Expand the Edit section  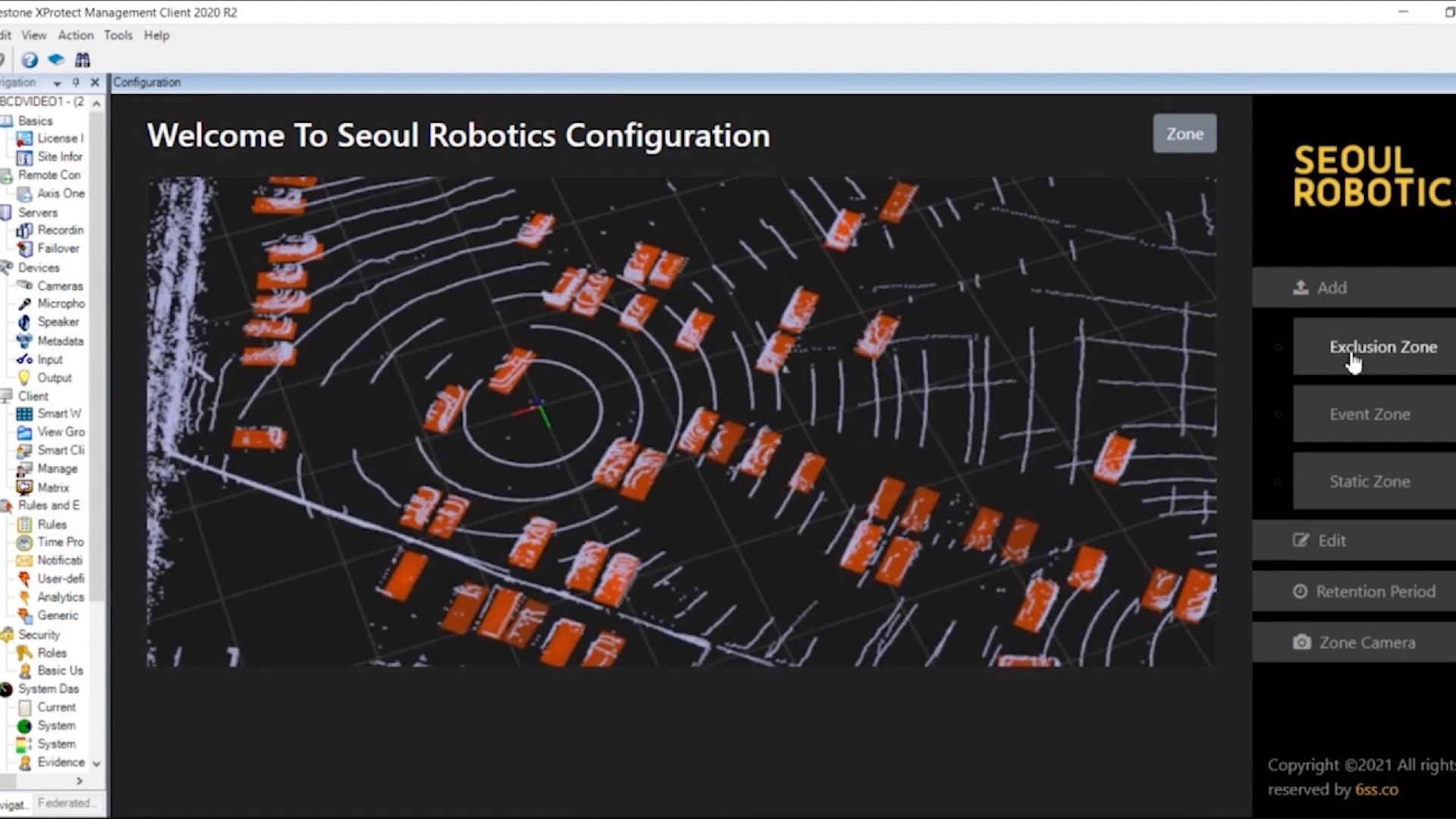click(1354, 541)
